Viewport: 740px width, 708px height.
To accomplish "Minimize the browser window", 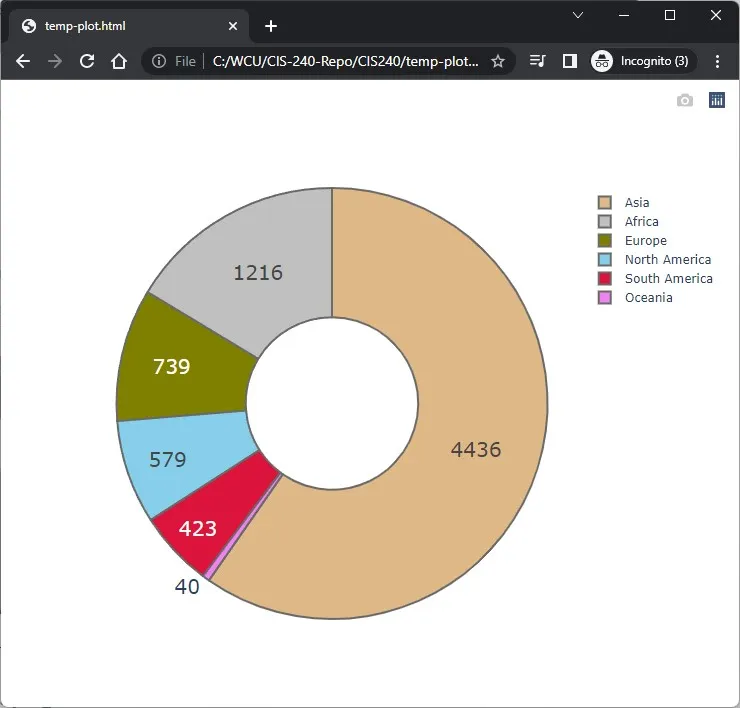I will 624,15.
